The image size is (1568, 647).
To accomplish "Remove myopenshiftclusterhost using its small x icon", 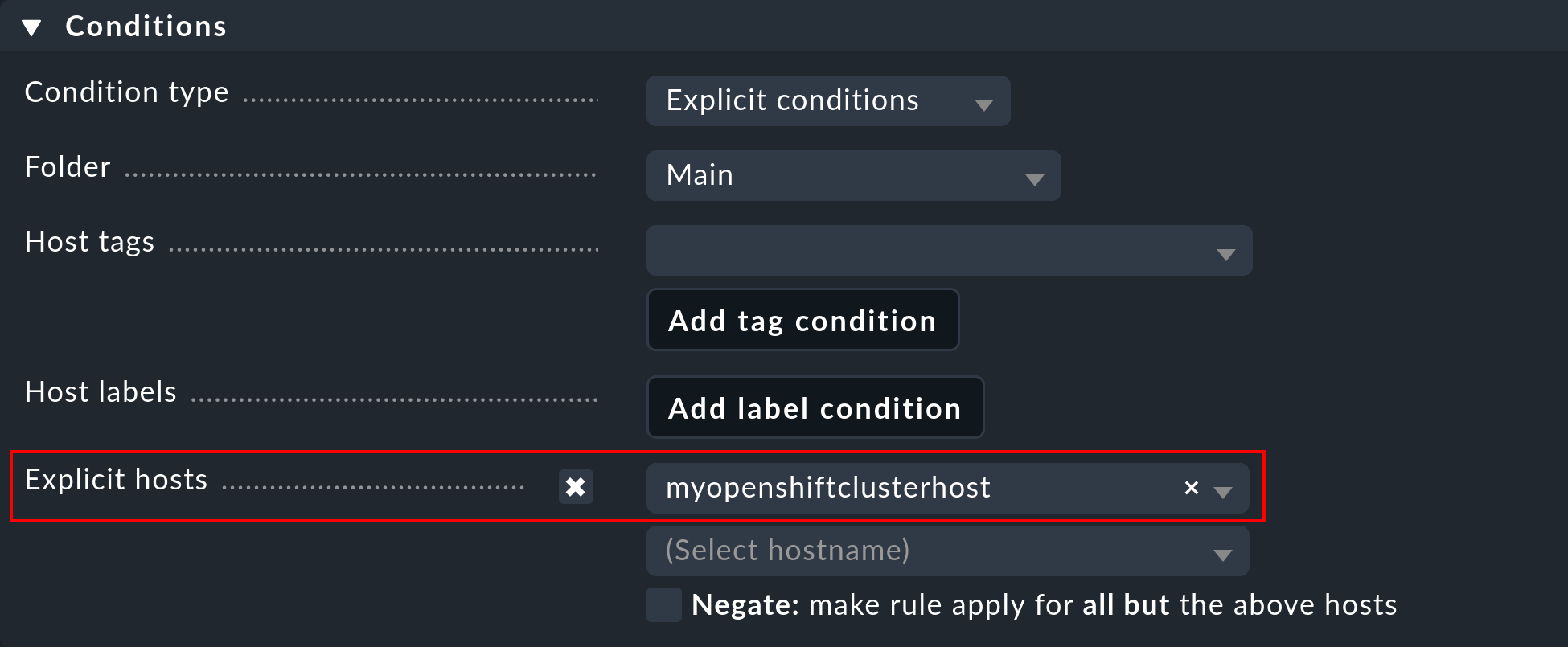I will coord(1190,487).
